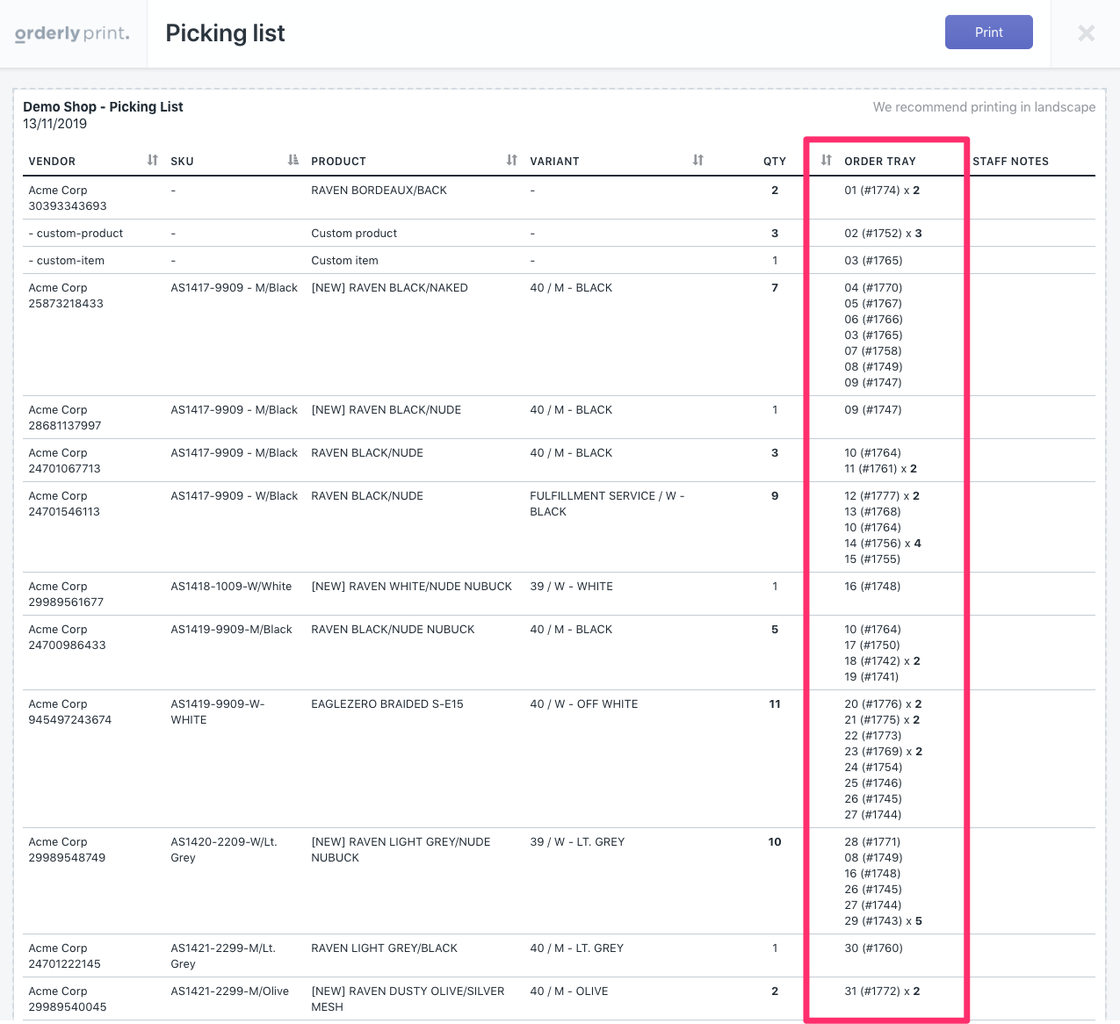Screen dimensions: 1120x1024
Task: Select tray entry 29 (#1743) x 5
Action: [x=882, y=921]
